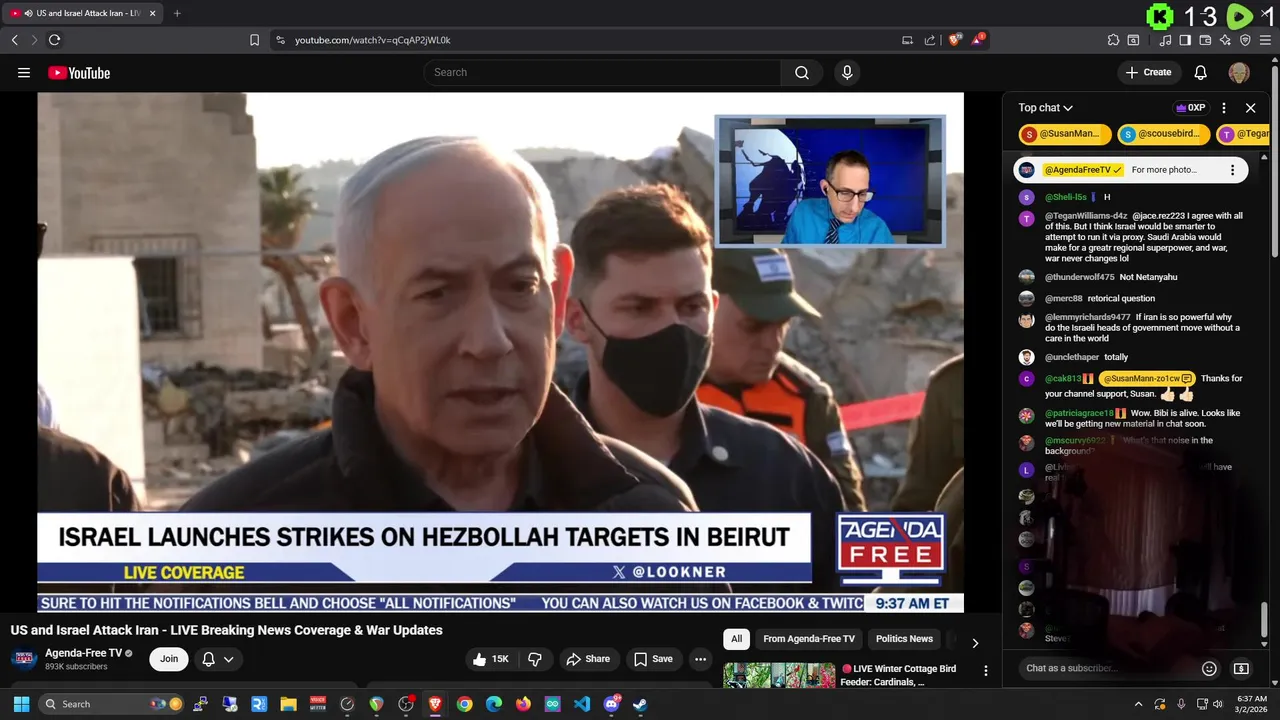Open the browser main menu

point(1266,40)
